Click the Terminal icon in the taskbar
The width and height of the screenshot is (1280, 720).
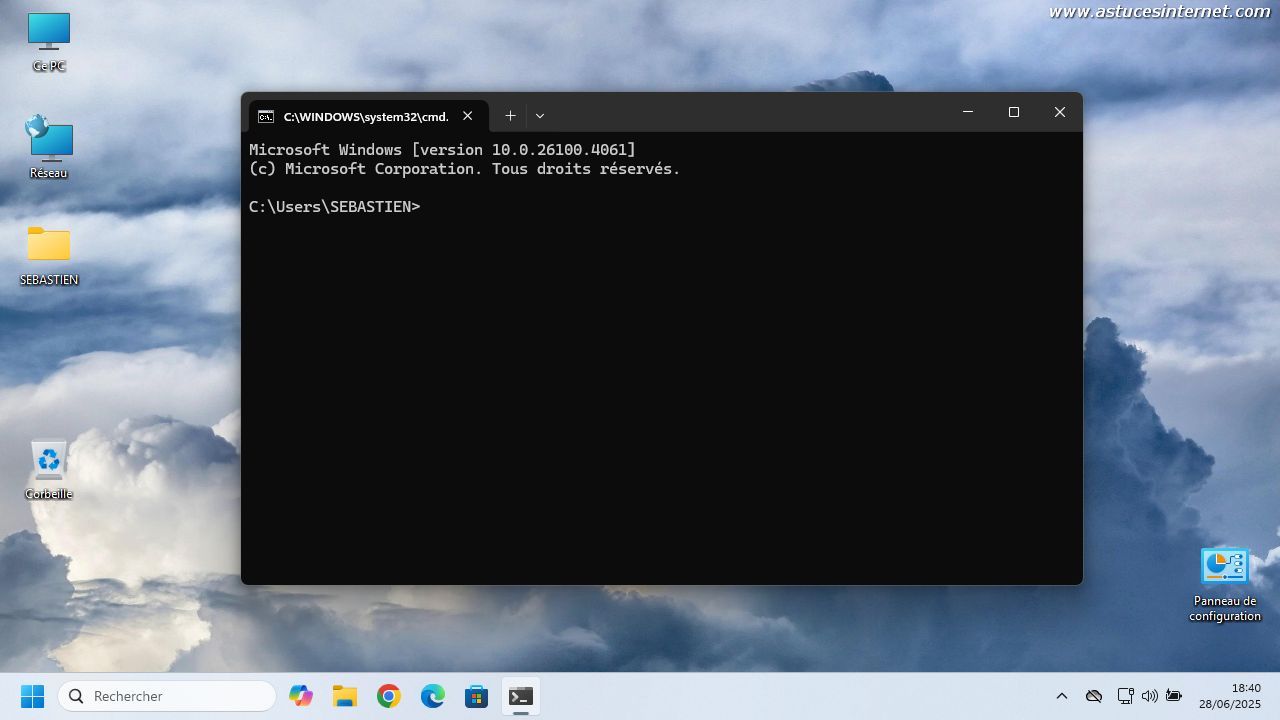tap(521, 696)
